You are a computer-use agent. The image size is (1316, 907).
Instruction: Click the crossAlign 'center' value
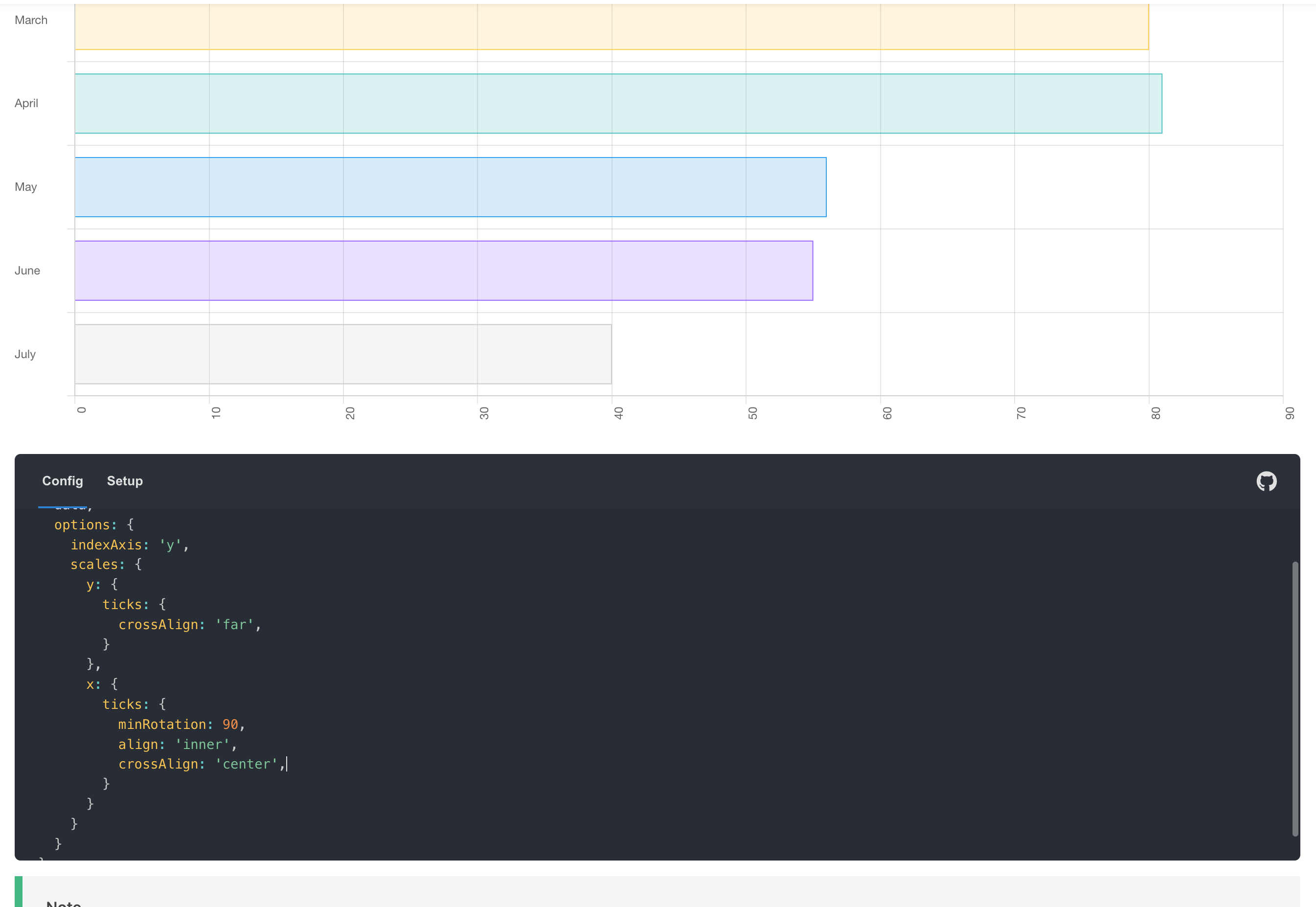point(247,764)
